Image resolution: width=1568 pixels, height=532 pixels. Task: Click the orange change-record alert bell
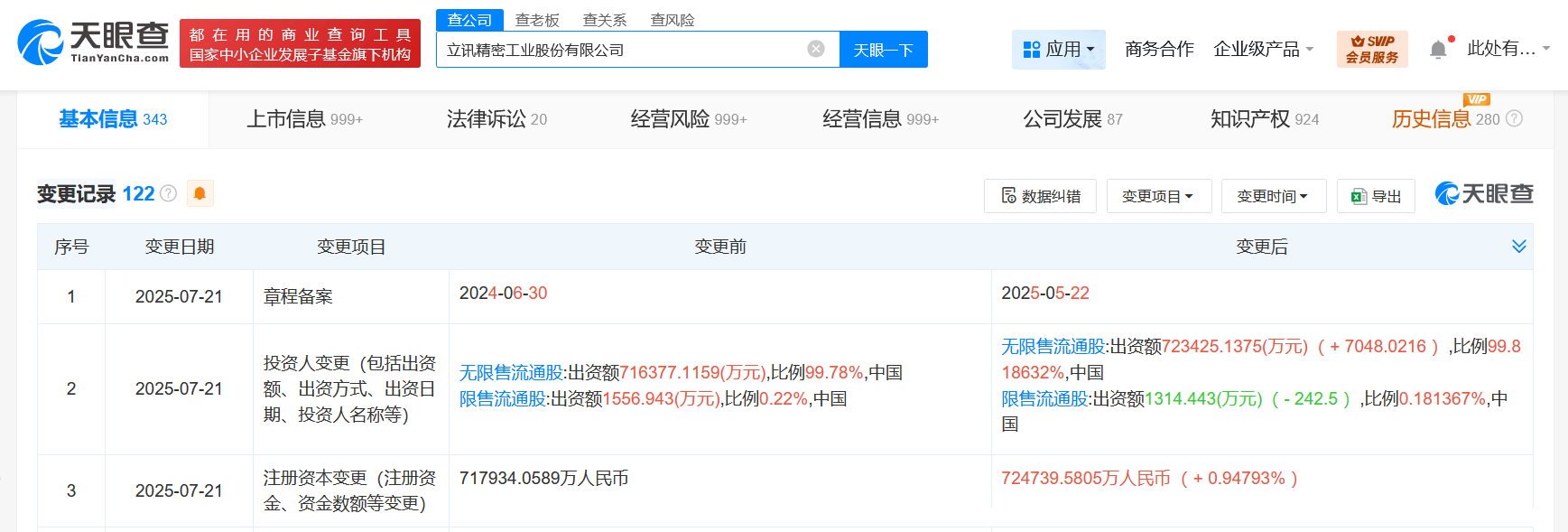point(199,193)
